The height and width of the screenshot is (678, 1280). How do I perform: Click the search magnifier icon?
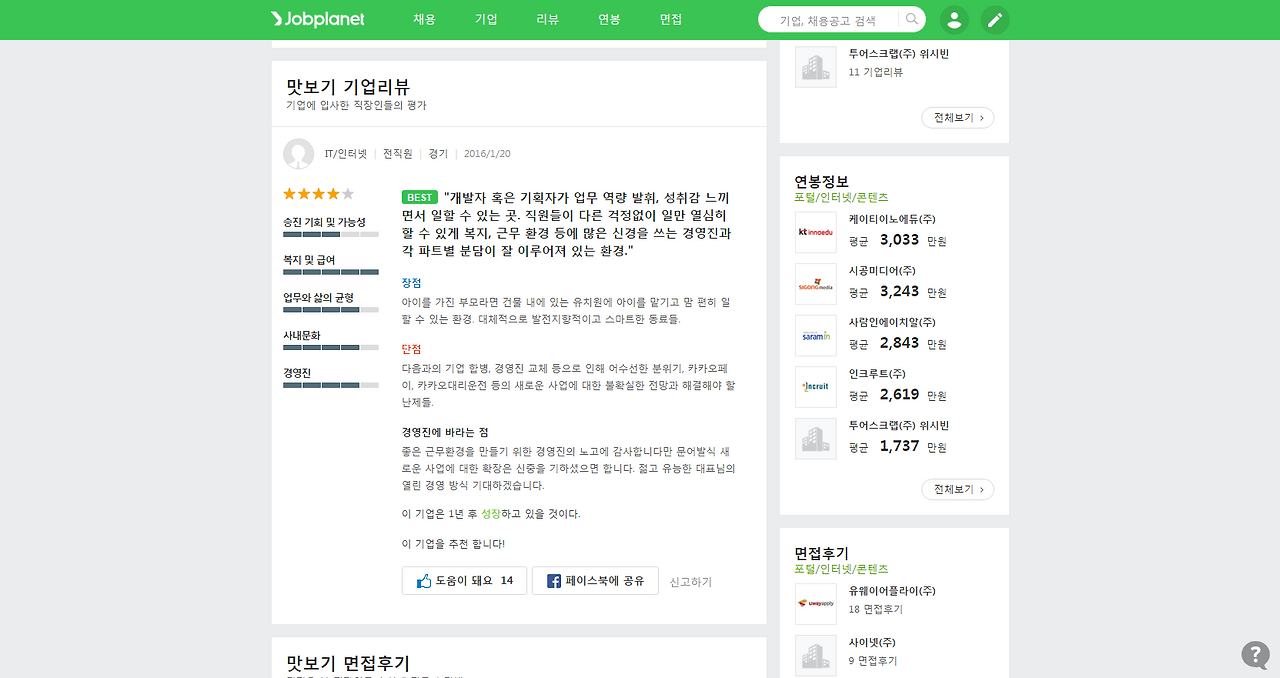point(910,19)
